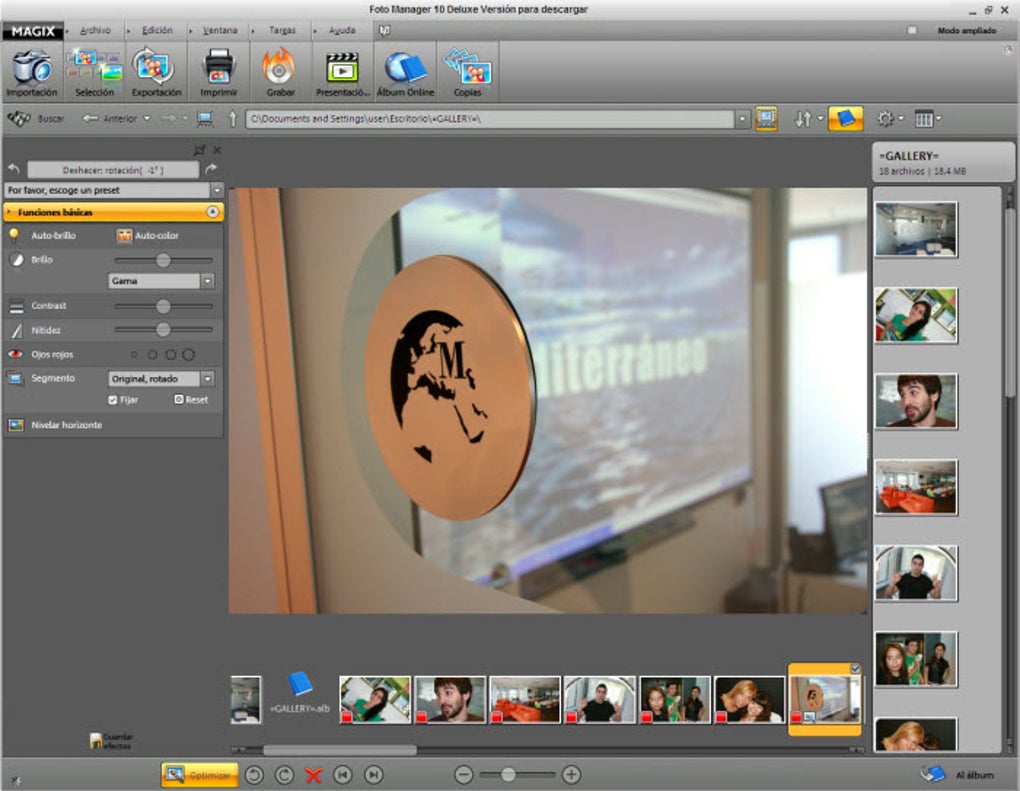
Task: Open Segmento Original, rotado dropdown
Action: click(208, 379)
